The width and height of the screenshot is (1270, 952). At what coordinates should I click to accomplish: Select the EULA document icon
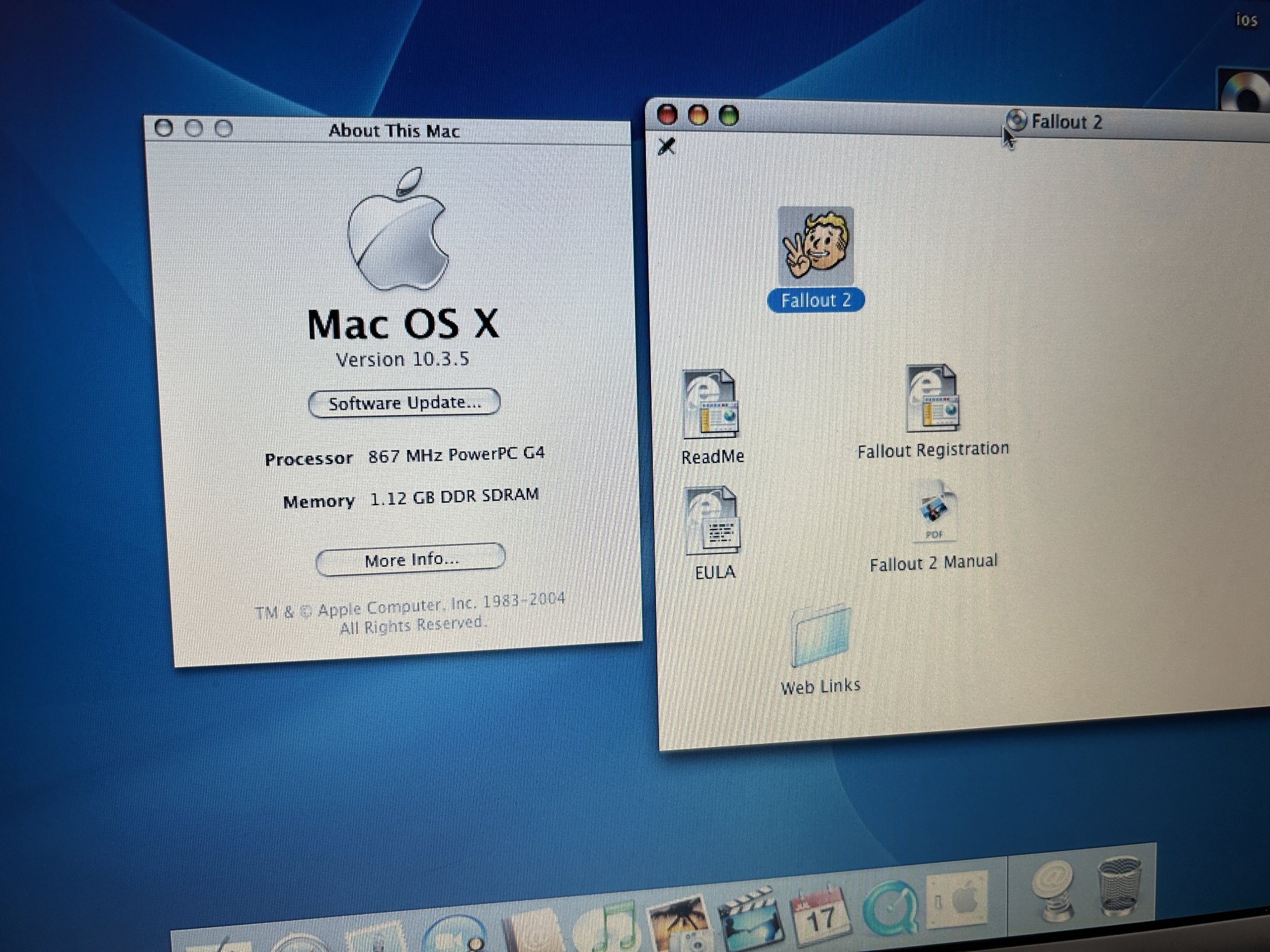(712, 520)
